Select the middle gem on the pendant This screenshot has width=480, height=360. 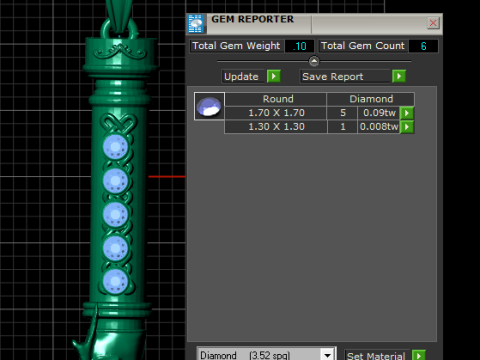pos(115,214)
